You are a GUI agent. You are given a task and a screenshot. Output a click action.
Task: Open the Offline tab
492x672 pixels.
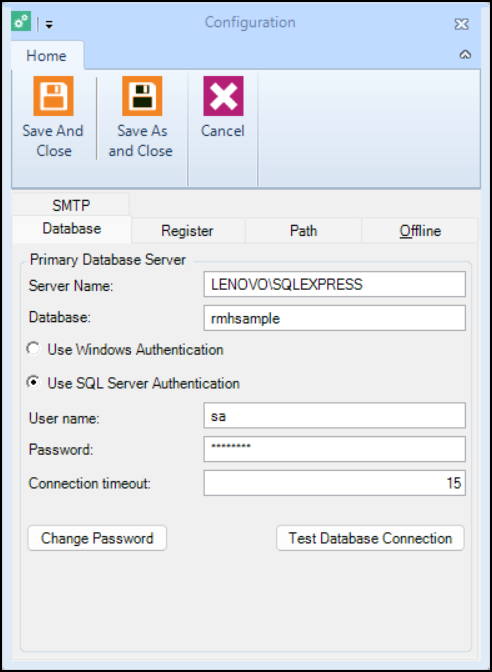coord(420,231)
